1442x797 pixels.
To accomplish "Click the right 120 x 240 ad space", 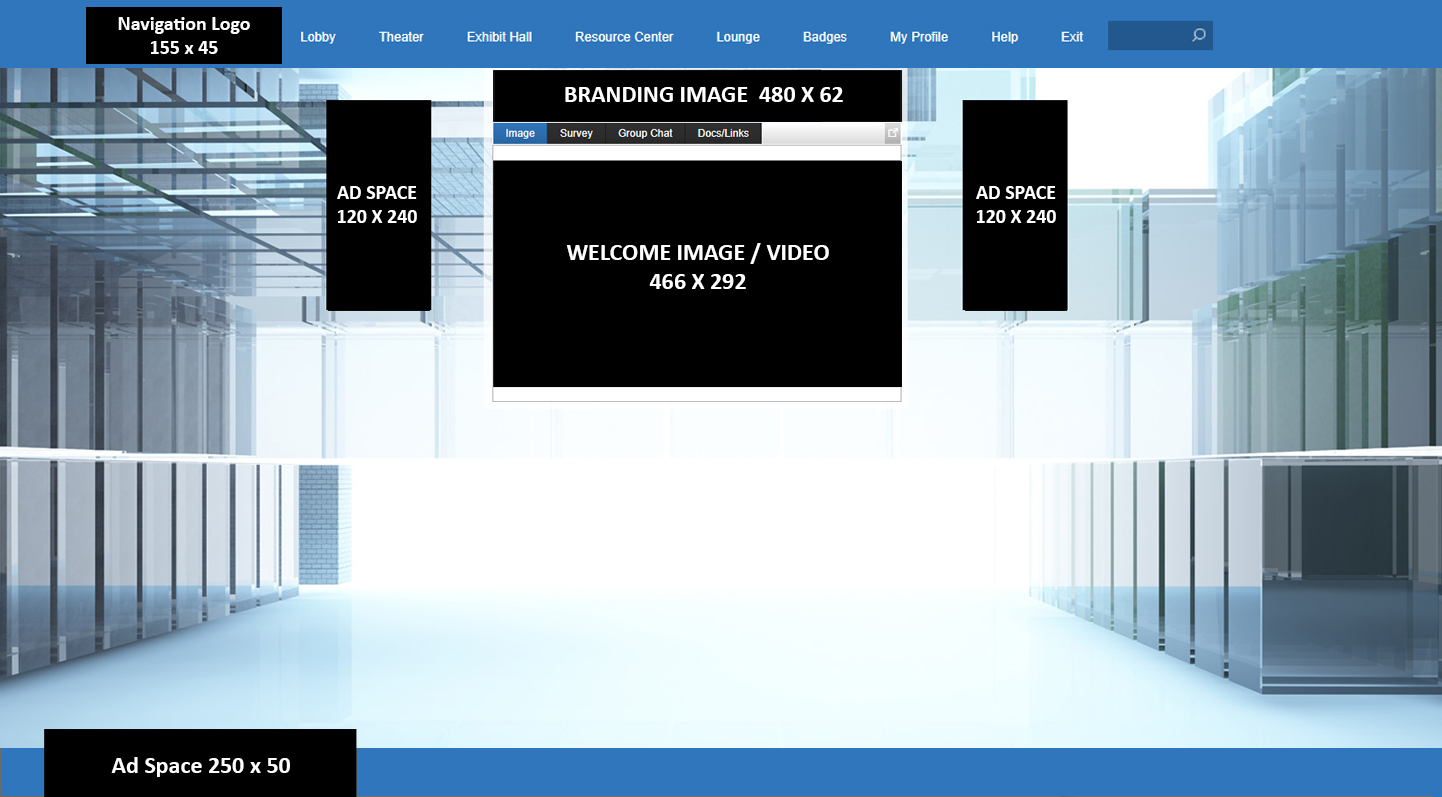I will point(1015,205).
